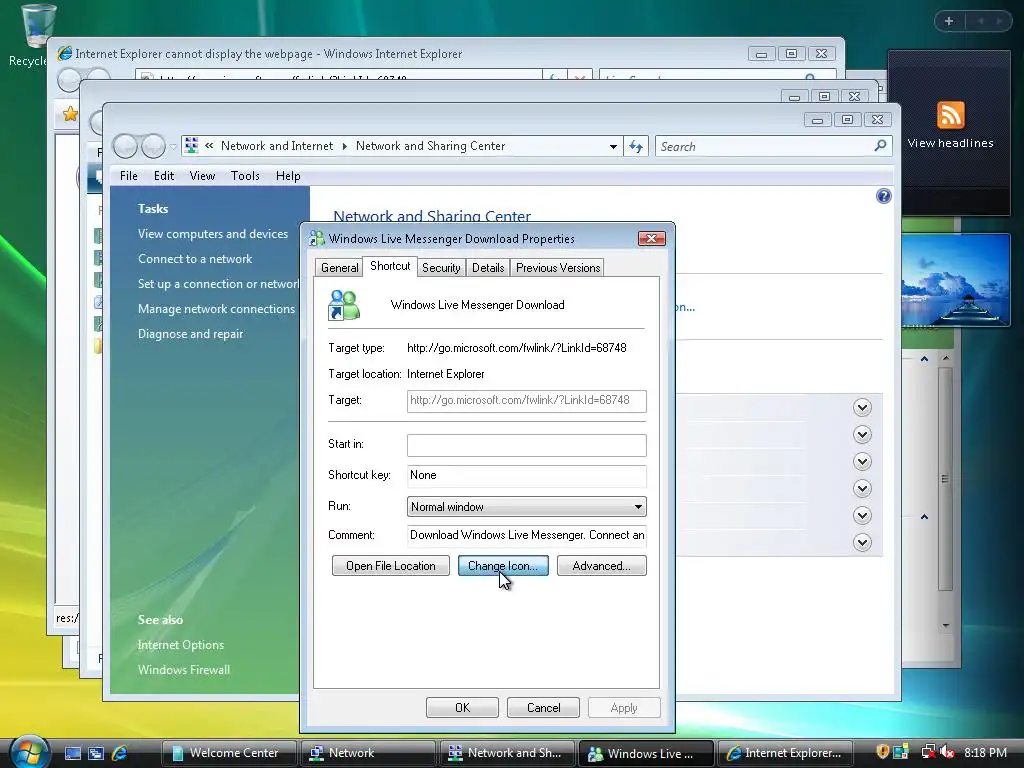Image resolution: width=1024 pixels, height=768 pixels.
Task: Click the Change Icon button
Action: pos(503,566)
